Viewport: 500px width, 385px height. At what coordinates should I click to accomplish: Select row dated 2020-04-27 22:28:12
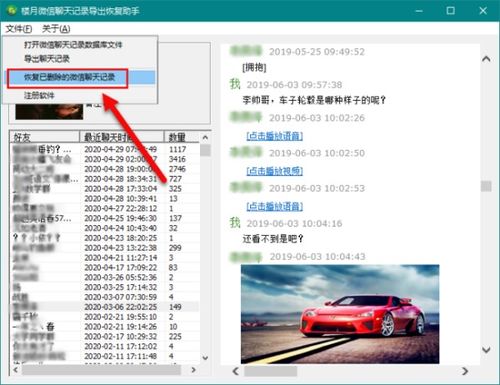pyautogui.click(x=105, y=208)
